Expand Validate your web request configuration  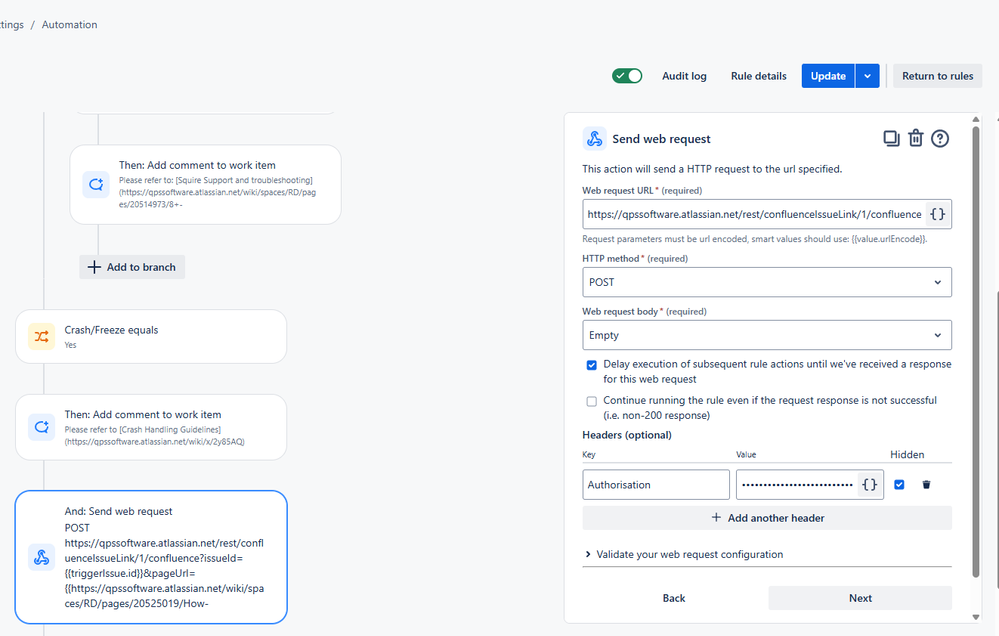pyautogui.click(x=684, y=554)
